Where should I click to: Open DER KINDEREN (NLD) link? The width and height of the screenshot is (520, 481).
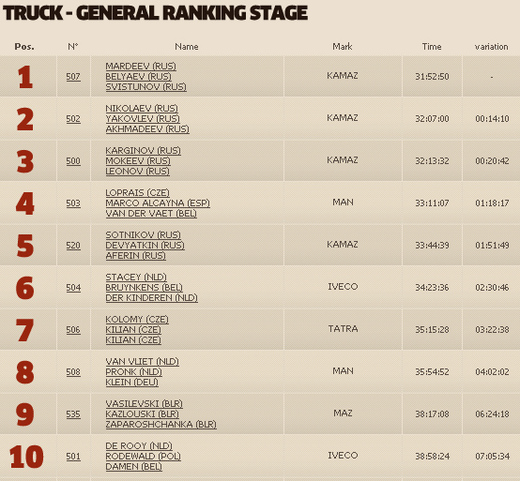tap(151, 298)
